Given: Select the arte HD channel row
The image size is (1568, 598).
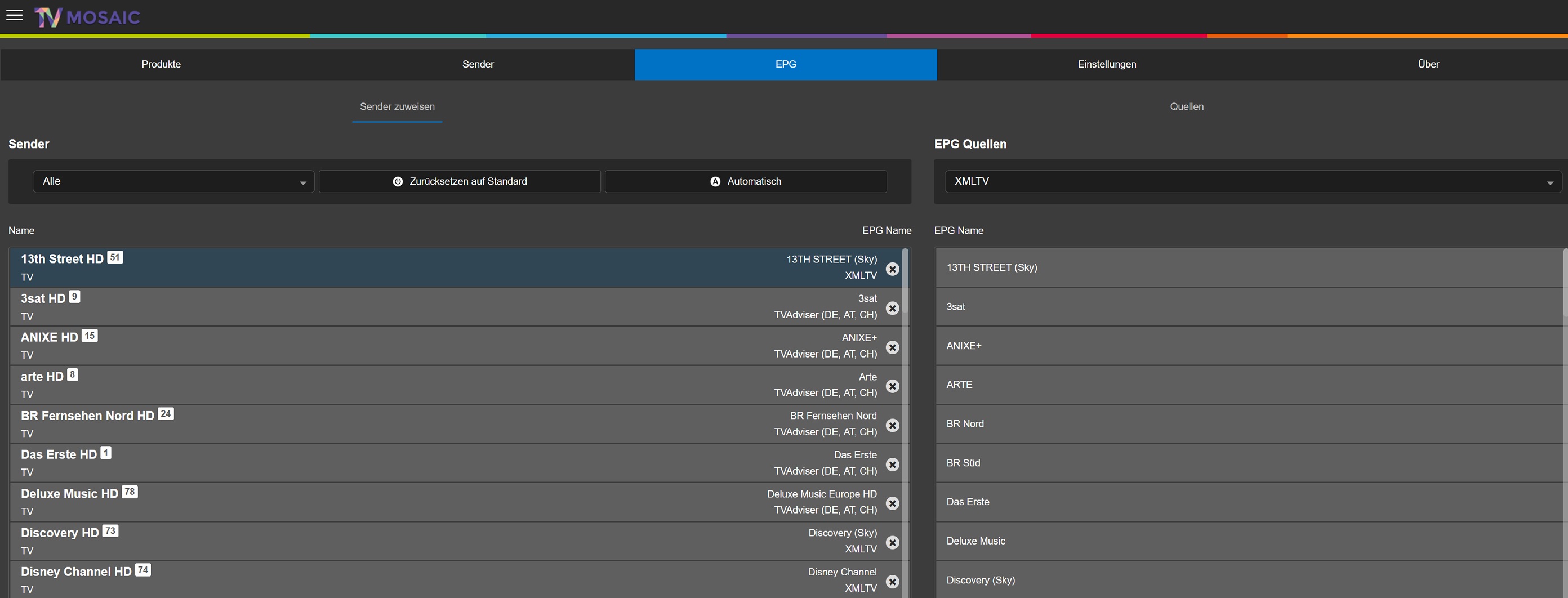Looking at the screenshot, I should tap(455, 385).
